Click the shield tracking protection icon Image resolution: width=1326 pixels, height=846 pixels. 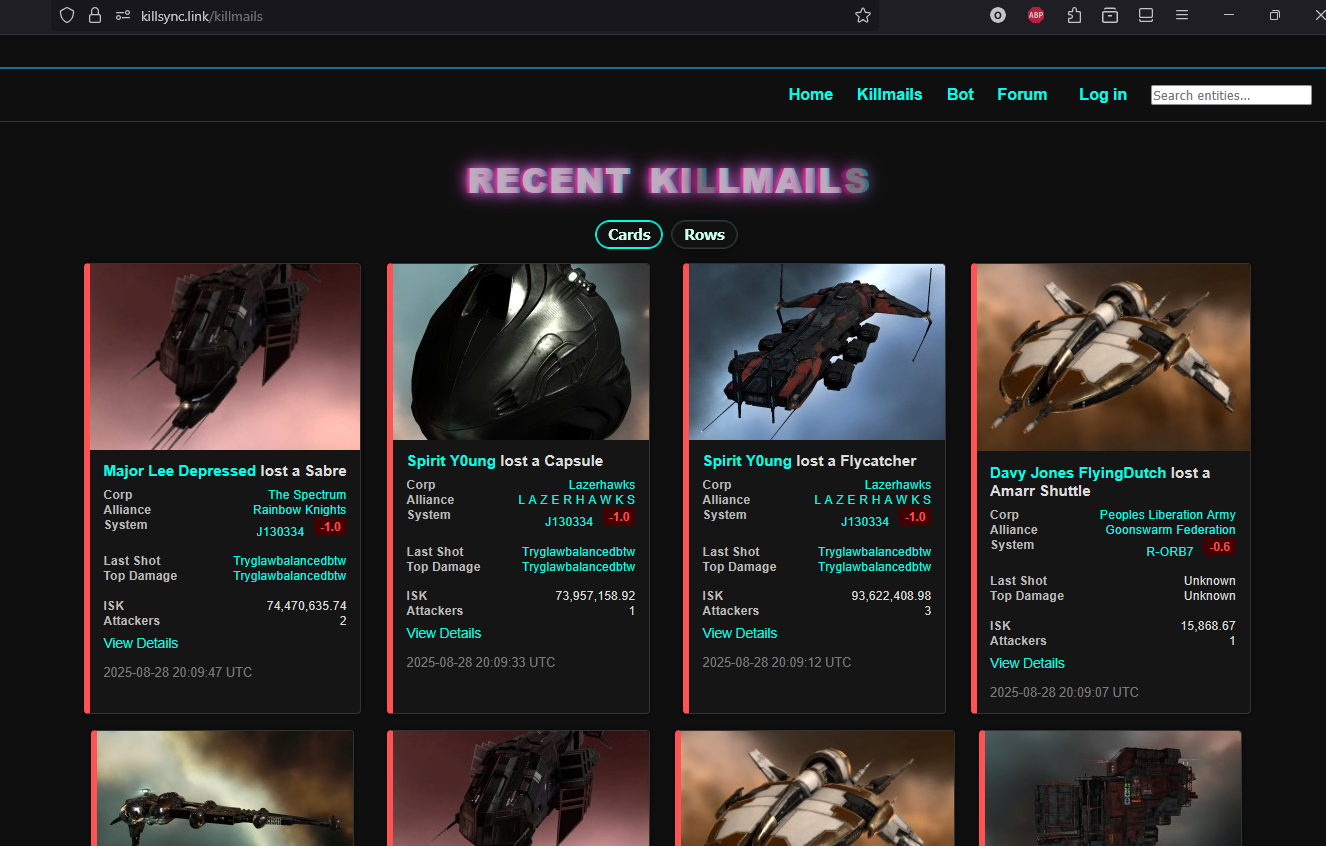(x=67, y=16)
